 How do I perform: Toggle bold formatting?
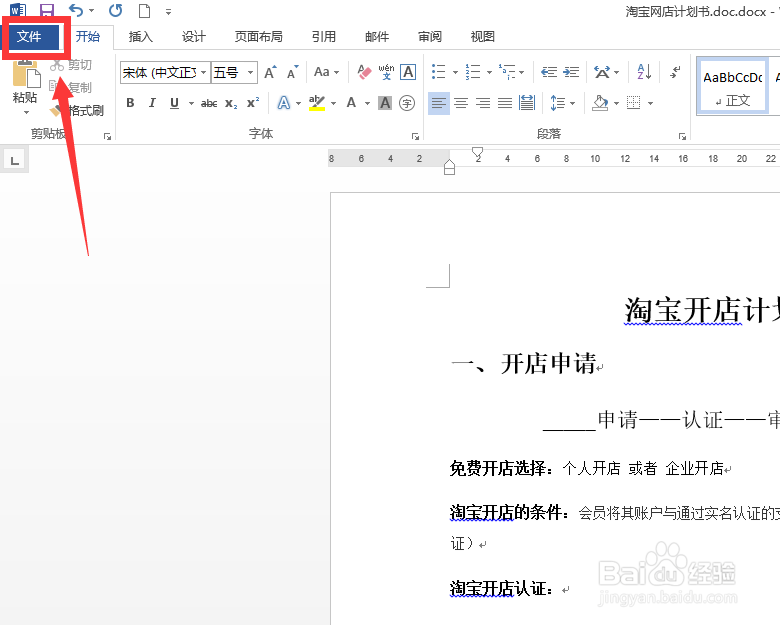pos(130,103)
